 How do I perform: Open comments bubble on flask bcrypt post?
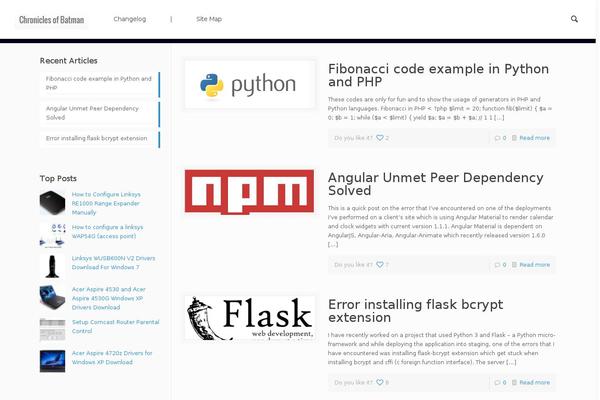click(497, 382)
